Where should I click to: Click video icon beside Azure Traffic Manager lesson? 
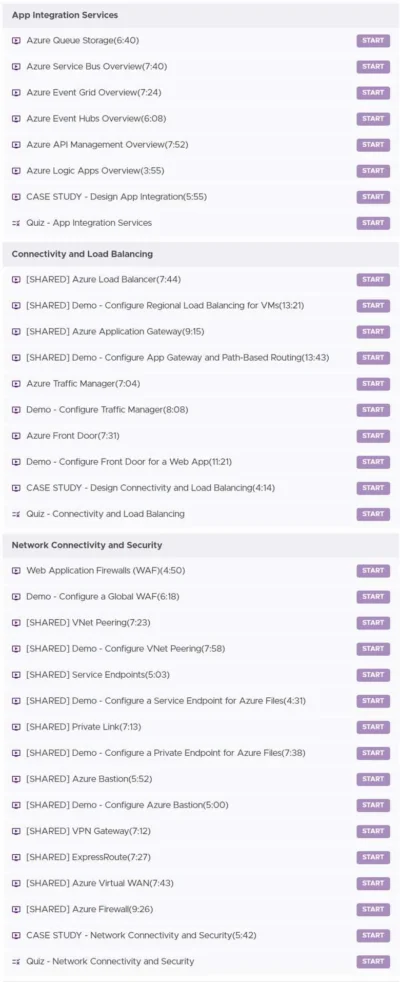pos(16,383)
